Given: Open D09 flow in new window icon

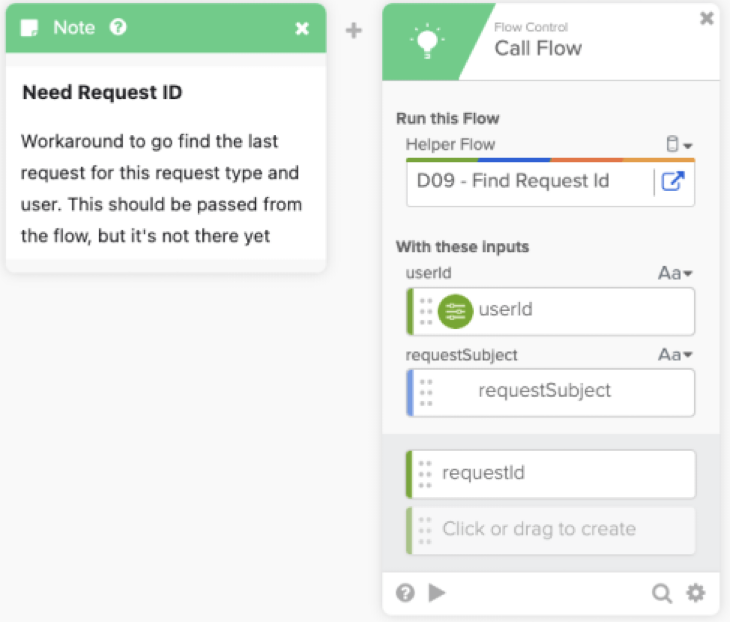Looking at the screenshot, I should [x=673, y=183].
